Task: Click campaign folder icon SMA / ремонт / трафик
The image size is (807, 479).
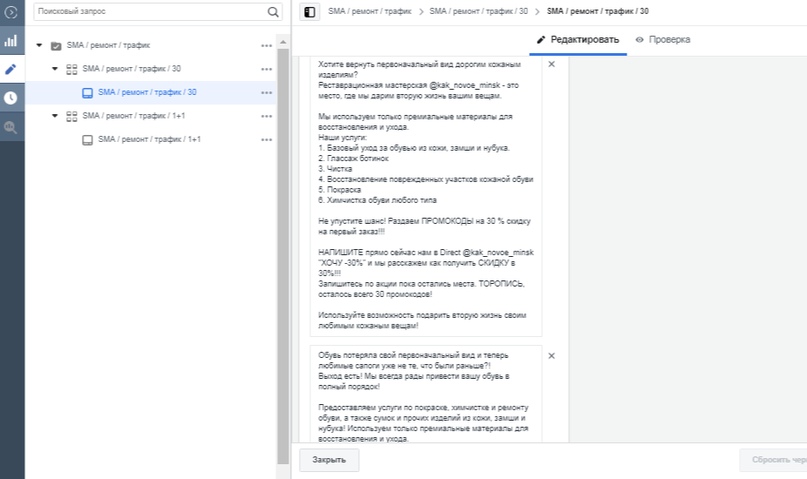Action: [x=56, y=46]
